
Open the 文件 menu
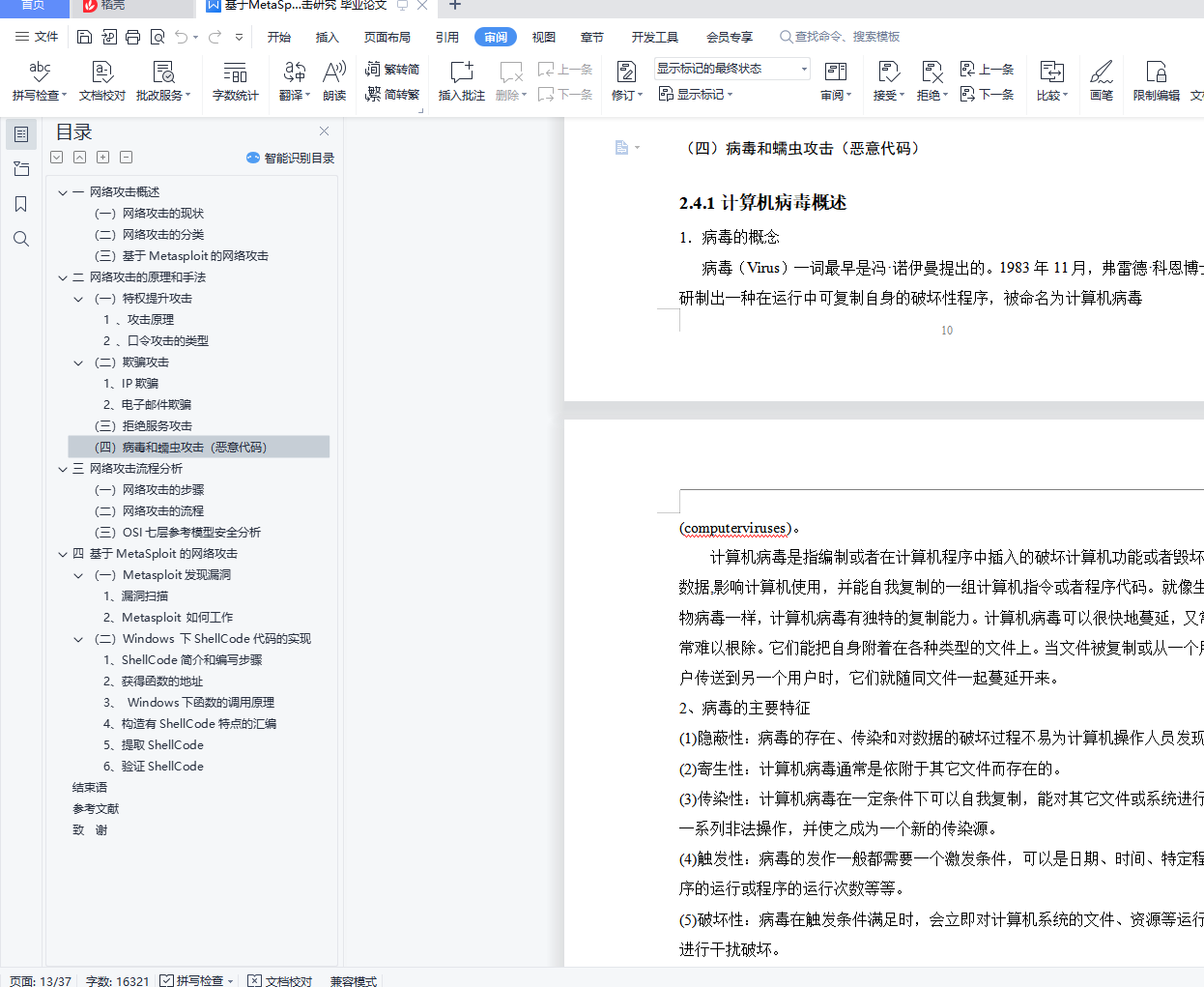coord(37,37)
